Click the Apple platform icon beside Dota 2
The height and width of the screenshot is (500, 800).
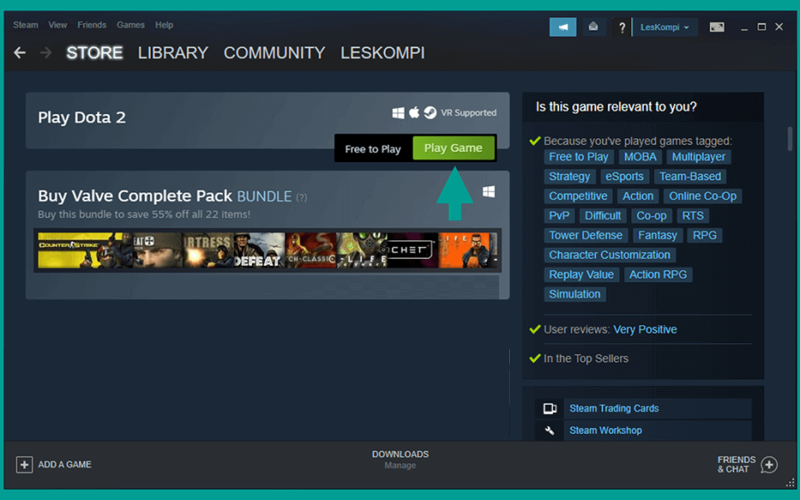point(414,112)
